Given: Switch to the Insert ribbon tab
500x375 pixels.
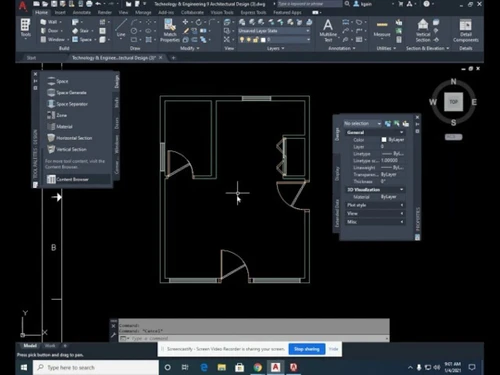Looking at the screenshot, I should coord(60,13).
